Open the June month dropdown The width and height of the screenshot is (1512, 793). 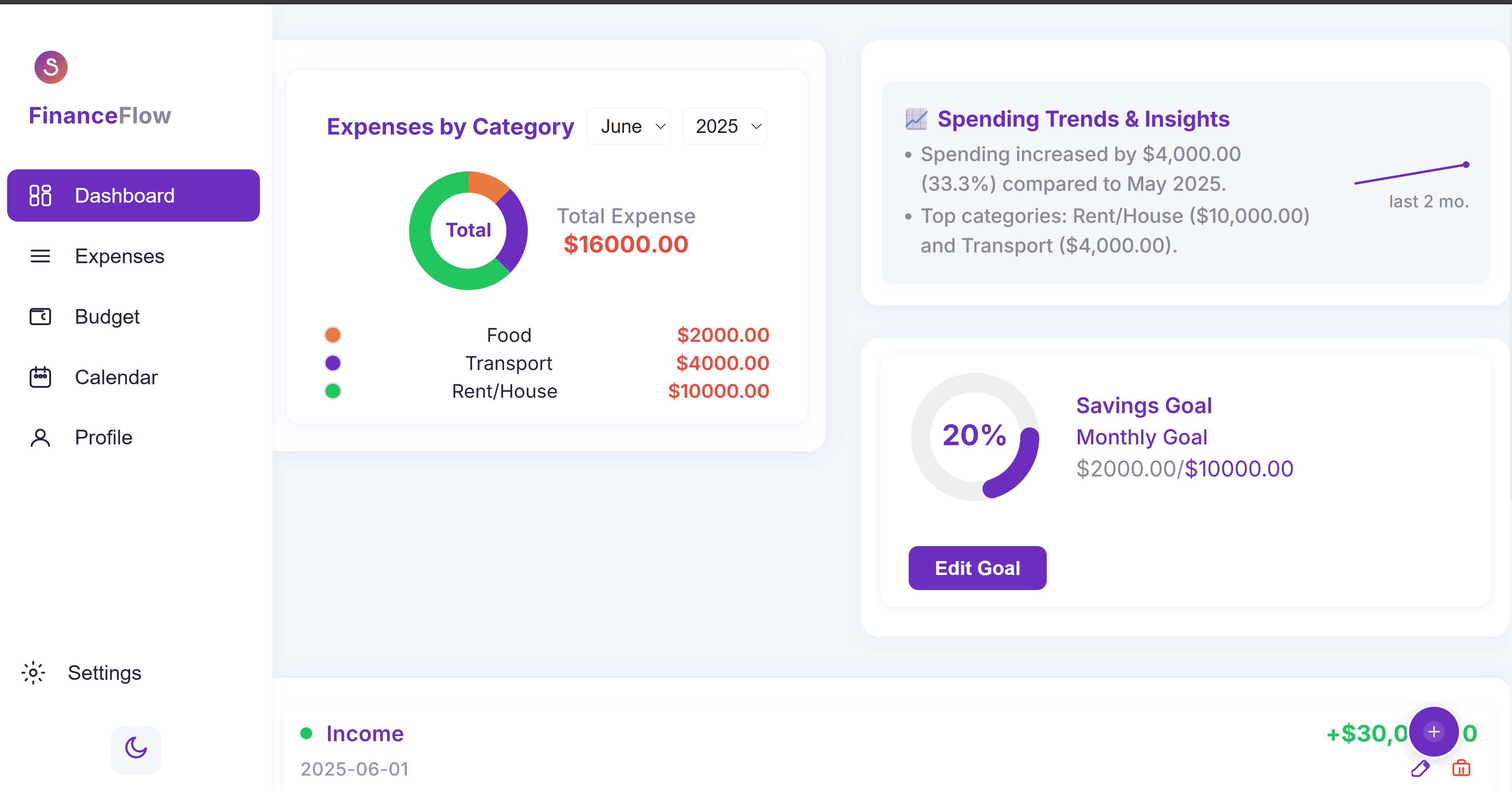pos(629,127)
